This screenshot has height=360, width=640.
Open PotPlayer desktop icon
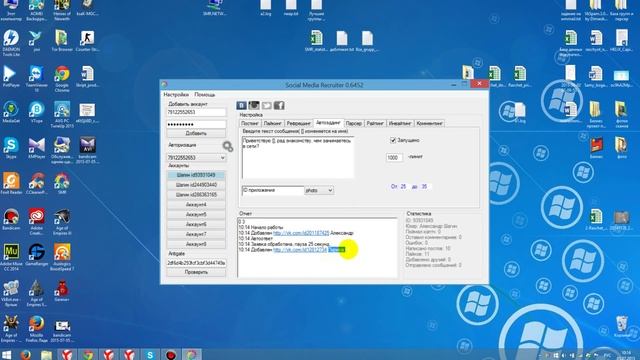click(x=11, y=77)
